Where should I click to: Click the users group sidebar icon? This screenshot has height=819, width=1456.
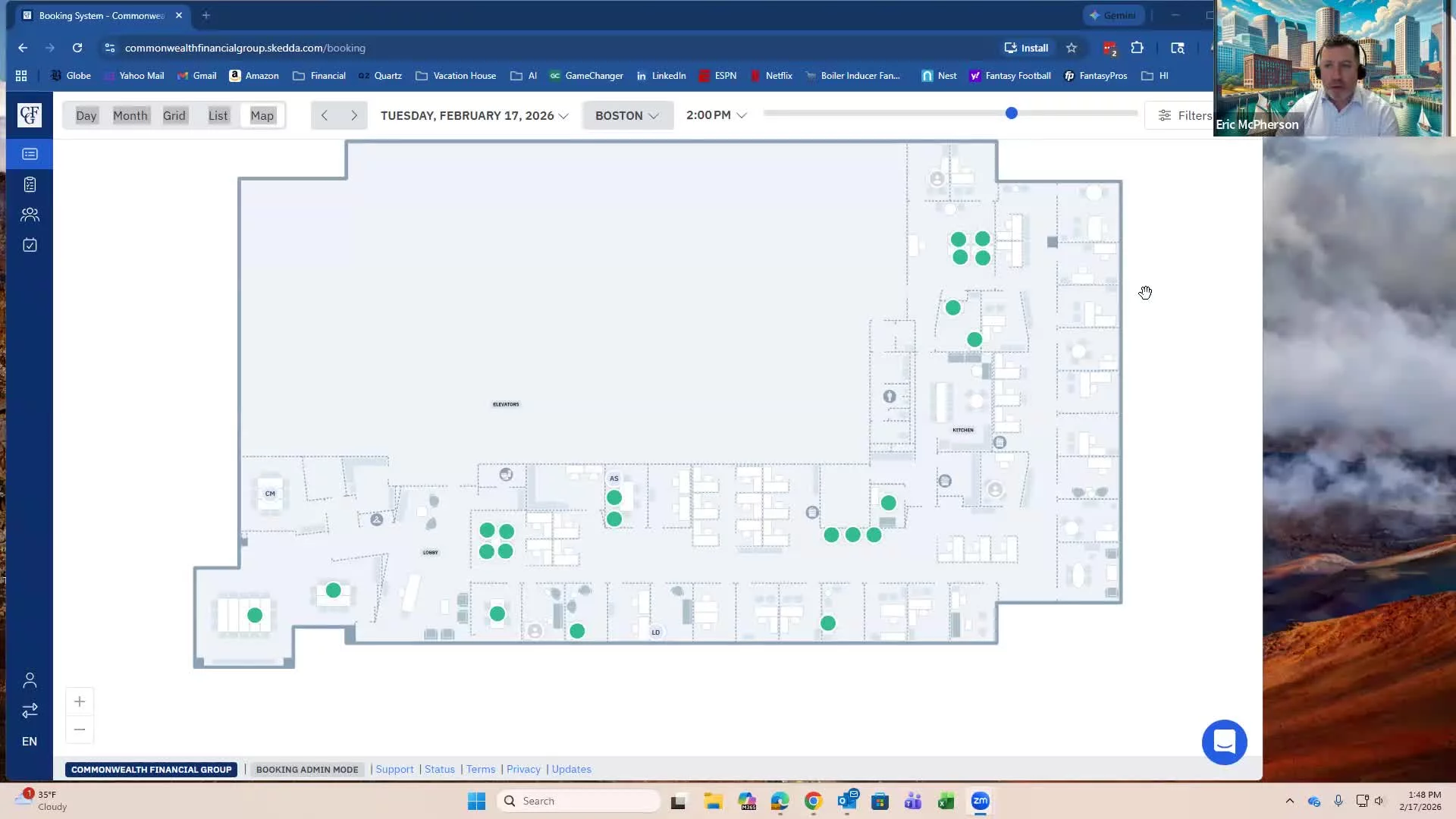pyautogui.click(x=30, y=215)
